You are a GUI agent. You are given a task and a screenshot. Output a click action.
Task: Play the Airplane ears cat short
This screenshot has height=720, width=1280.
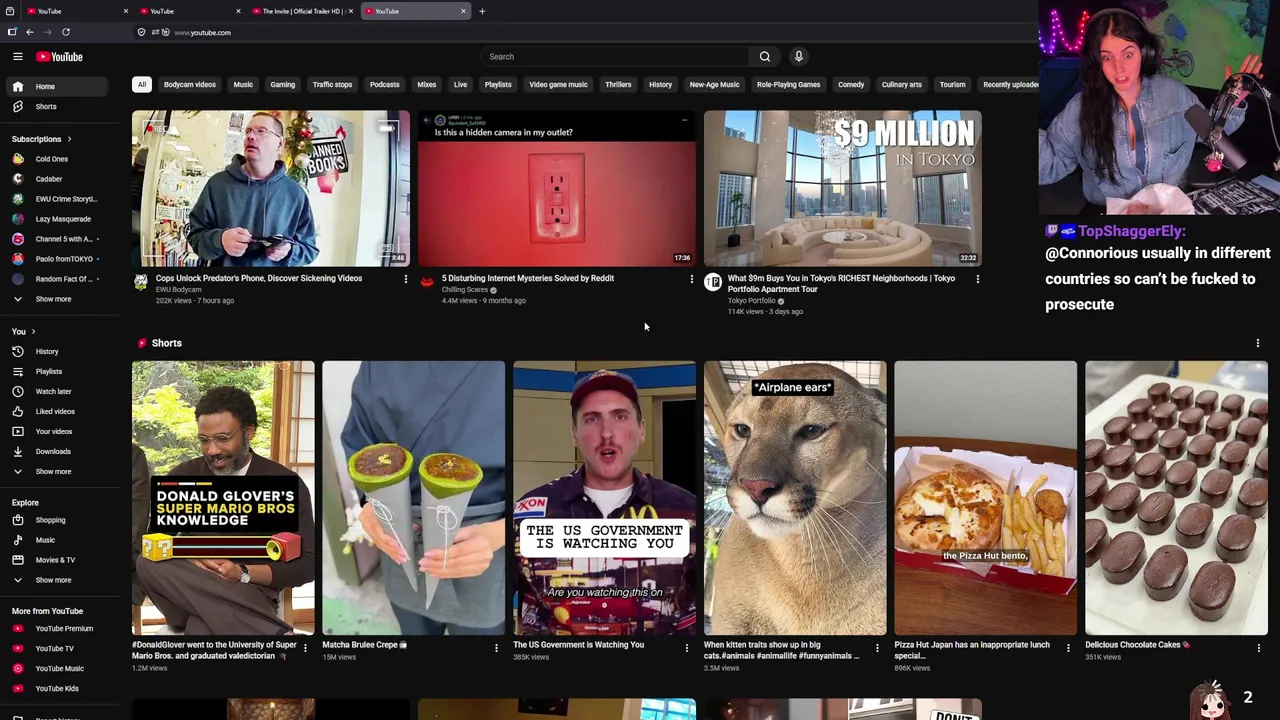coord(795,498)
